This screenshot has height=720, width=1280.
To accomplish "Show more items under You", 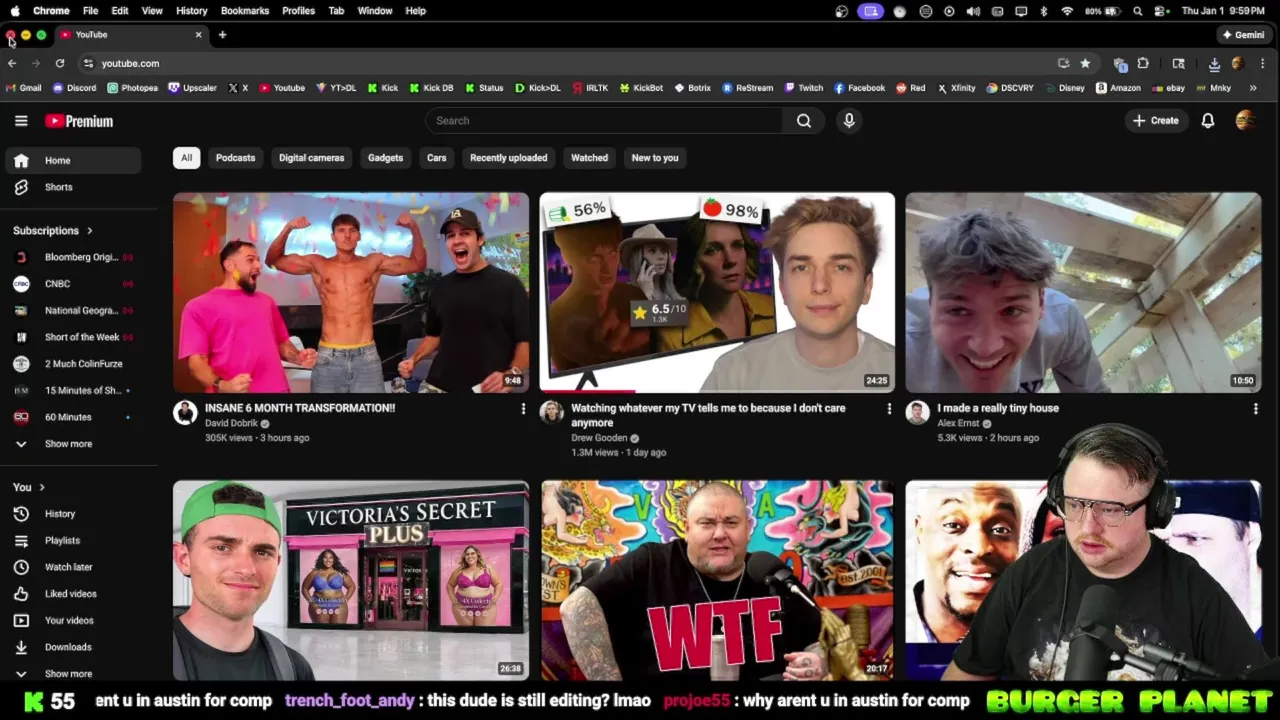I will tap(68, 674).
